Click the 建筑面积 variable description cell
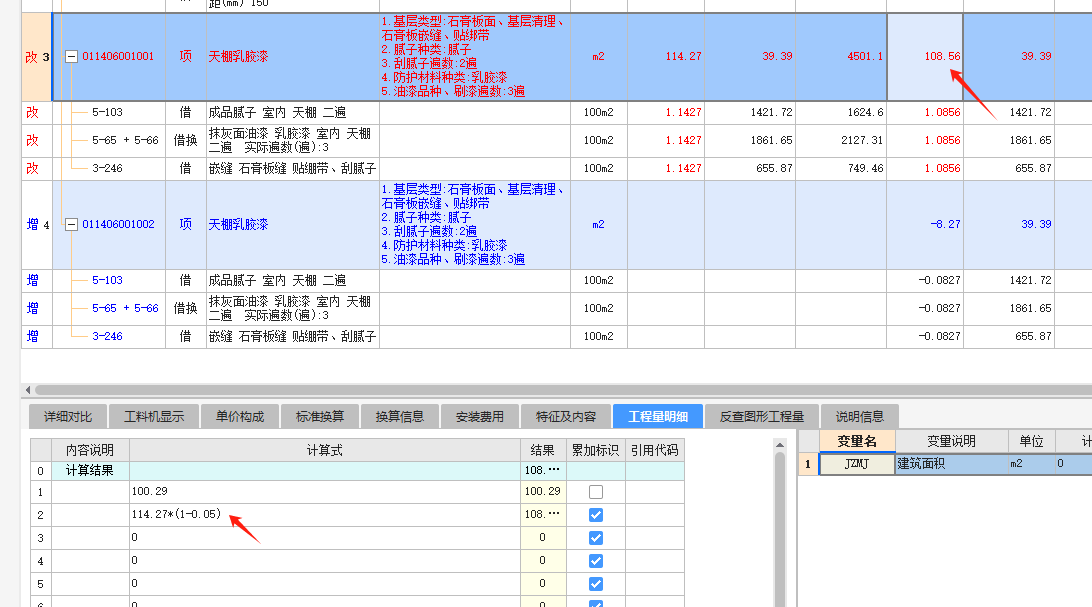1092x607 pixels. pos(951,464)
